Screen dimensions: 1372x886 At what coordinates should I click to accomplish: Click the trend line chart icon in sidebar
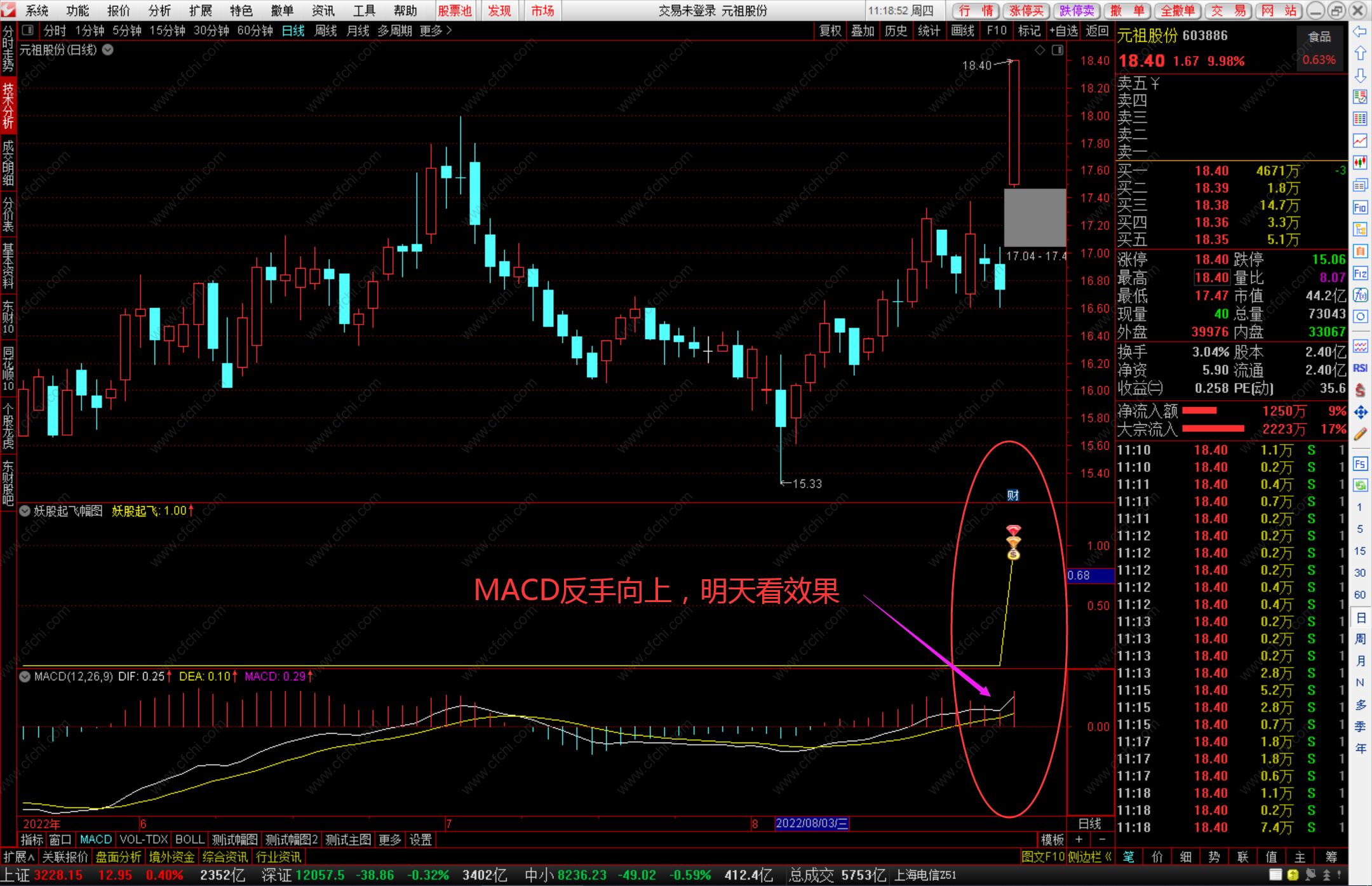[x=1360, y=141]
